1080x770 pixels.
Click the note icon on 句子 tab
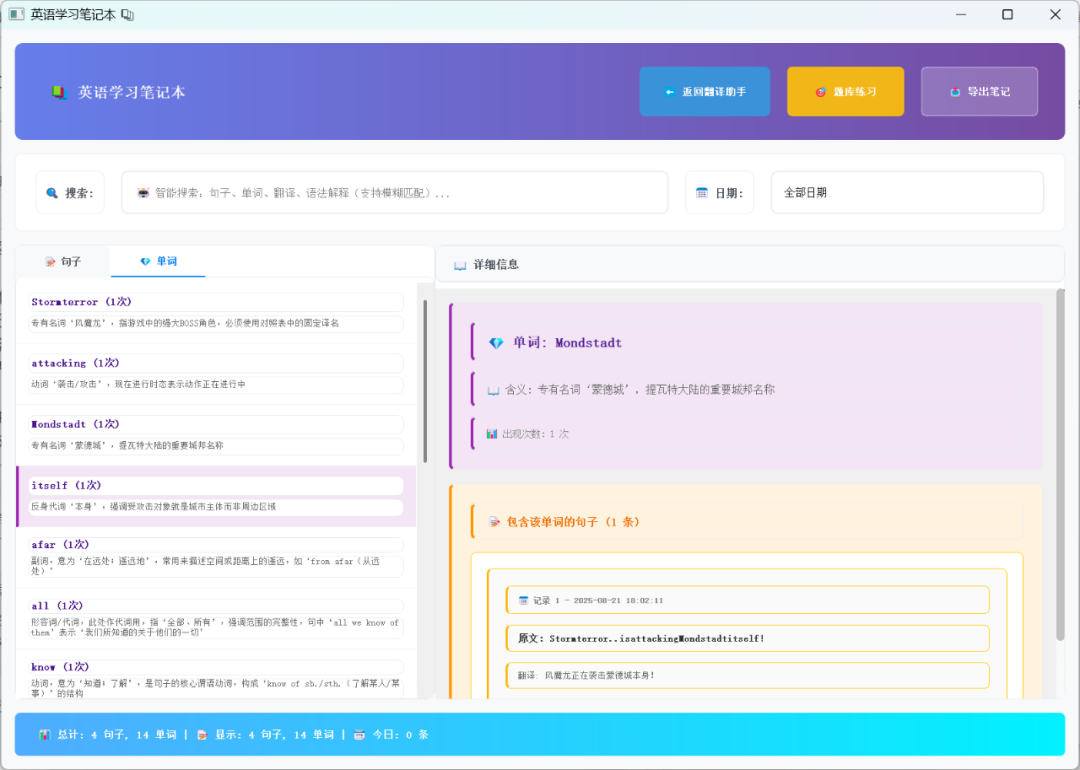[x=50, y=262]
